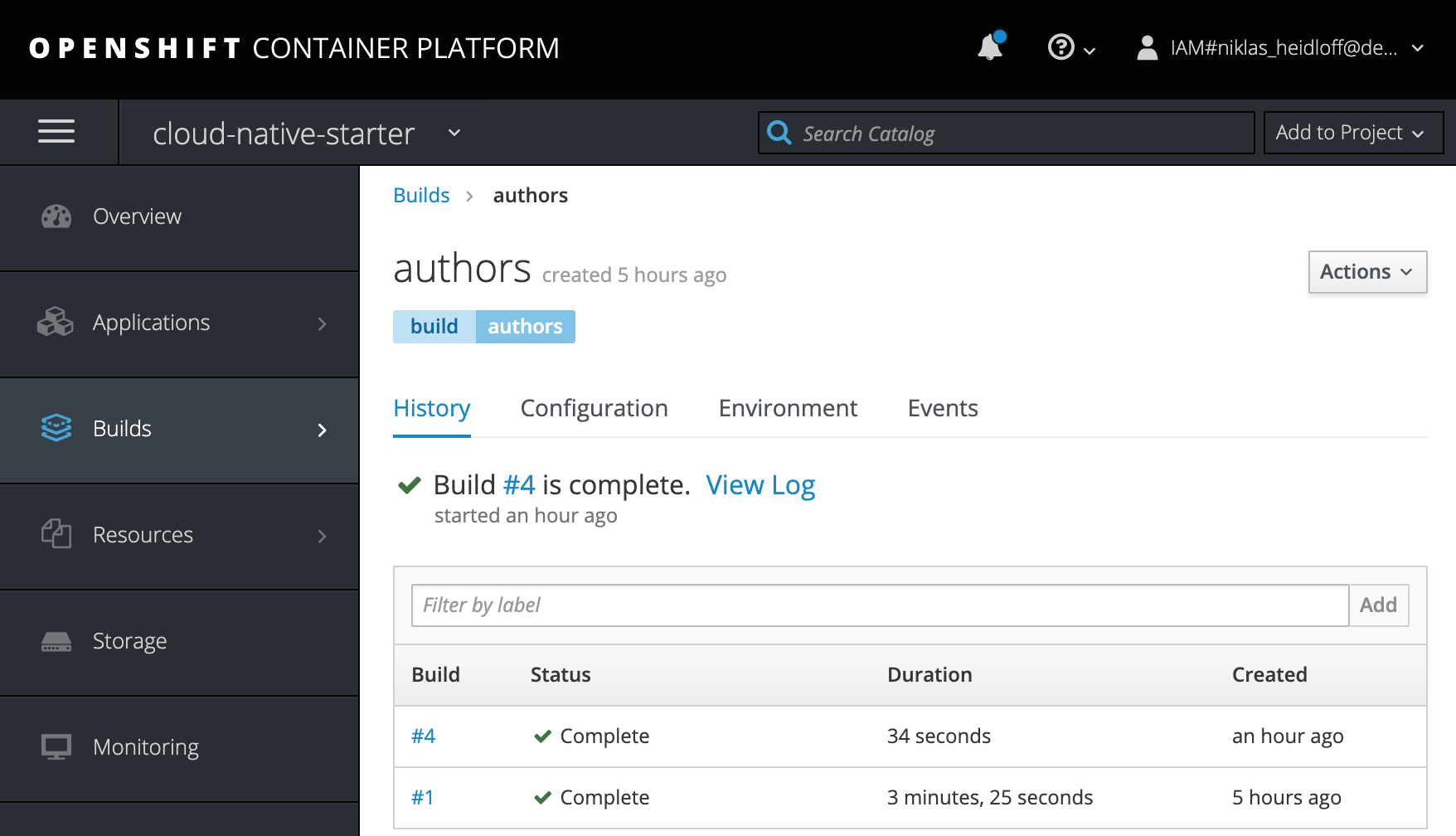Click the Builds layers icon
Screen dimensions: 1456x836
click(56, 428)
